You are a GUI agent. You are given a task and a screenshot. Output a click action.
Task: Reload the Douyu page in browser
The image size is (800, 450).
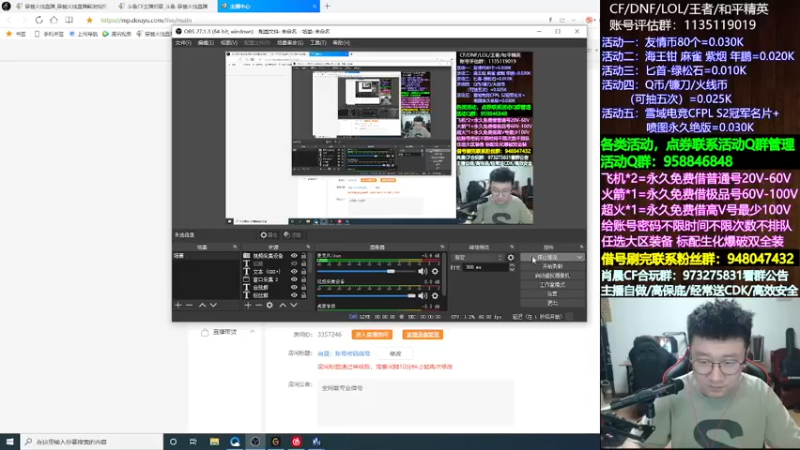39,20
